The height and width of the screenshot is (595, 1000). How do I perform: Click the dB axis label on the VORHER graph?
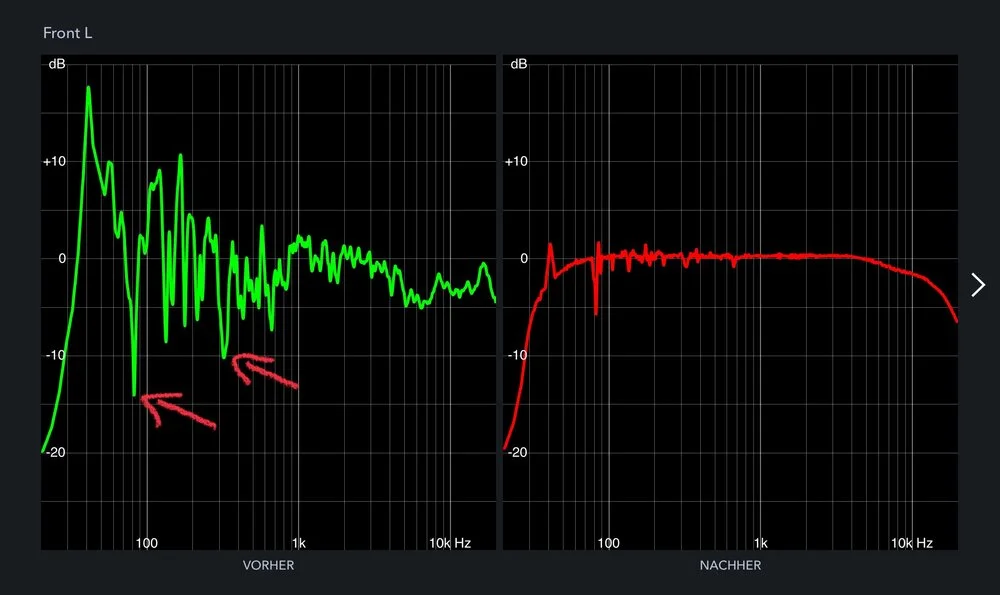[57, 64]
